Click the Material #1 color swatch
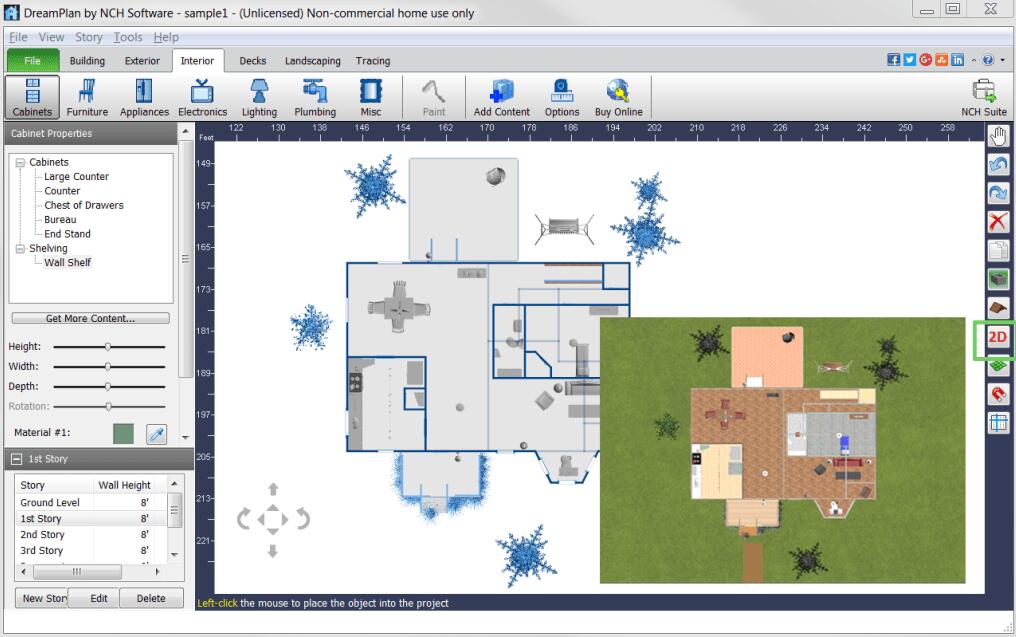1016x637 pixels. tap(122, 434)
